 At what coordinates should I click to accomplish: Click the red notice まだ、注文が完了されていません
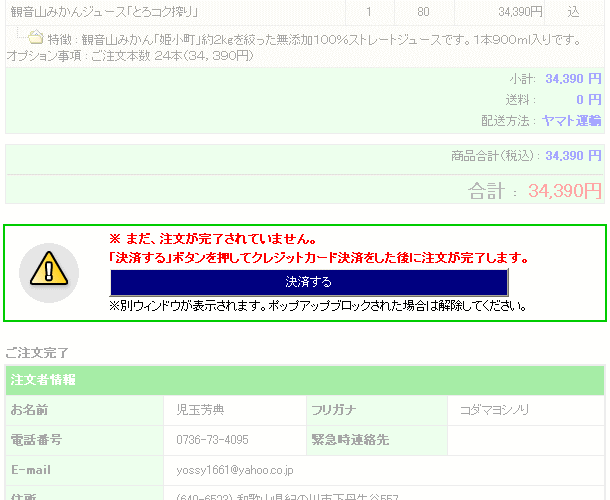[x=213, y=239]
